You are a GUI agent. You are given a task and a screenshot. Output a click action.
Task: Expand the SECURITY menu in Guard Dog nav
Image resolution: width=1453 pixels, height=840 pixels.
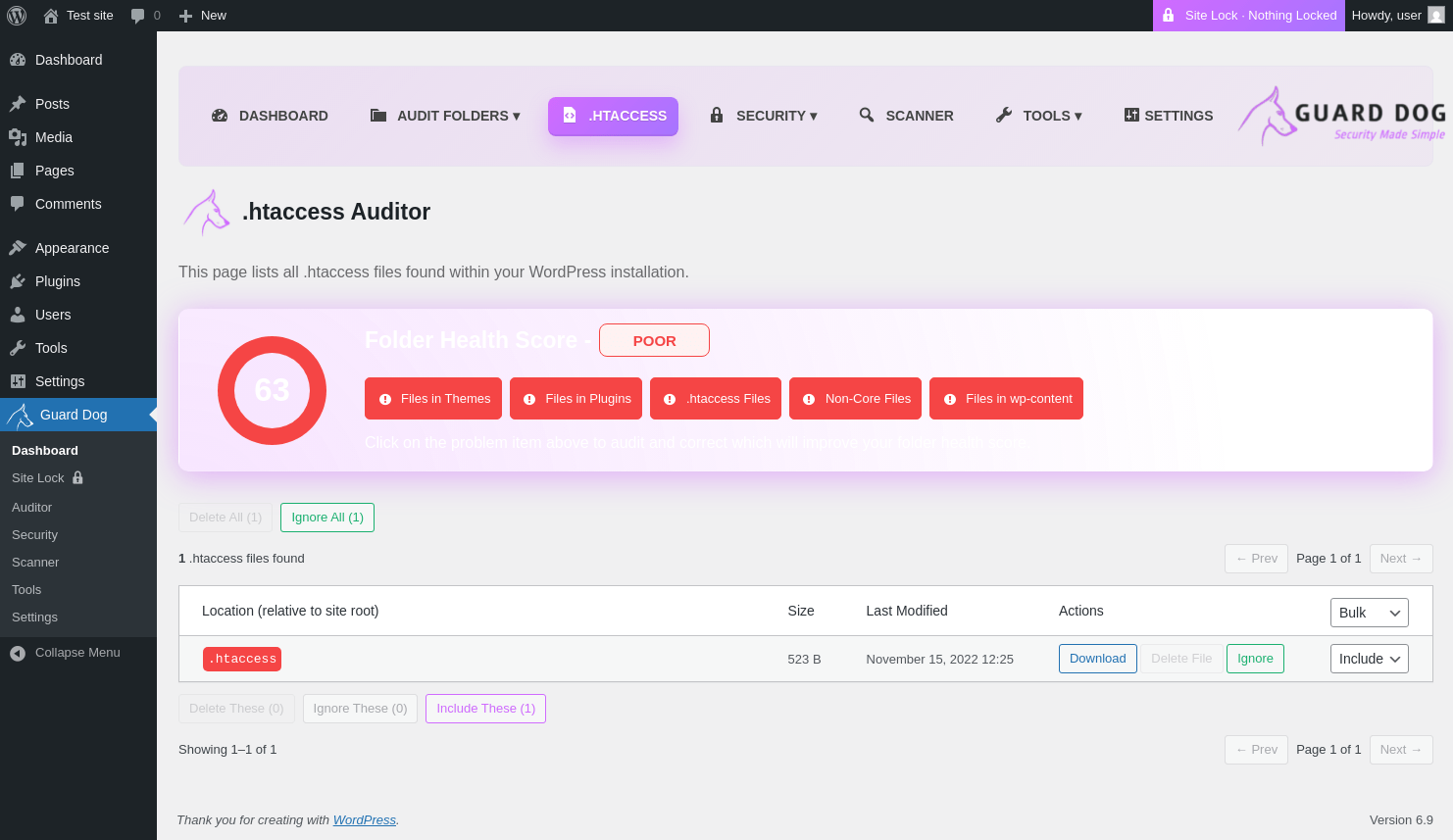[x=764, y=116]
